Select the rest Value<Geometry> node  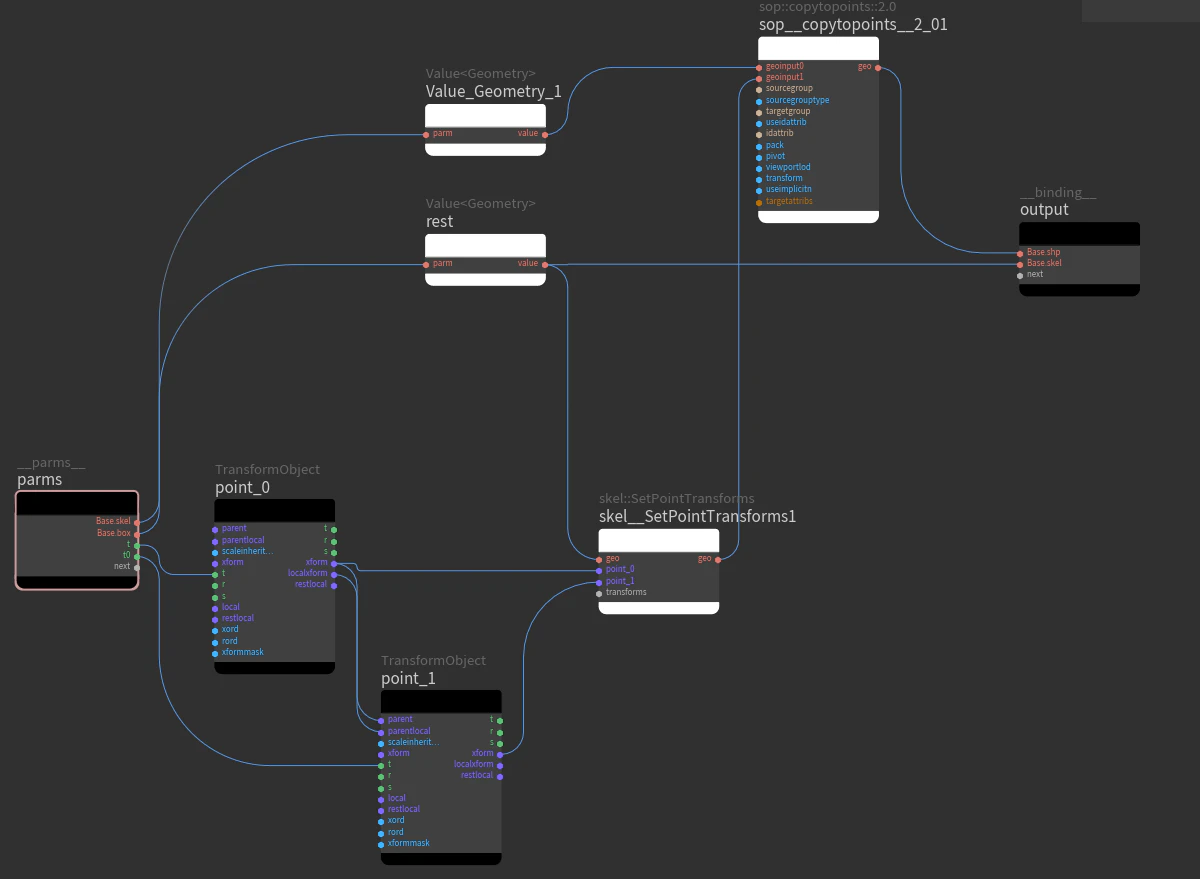pos(485,259)
